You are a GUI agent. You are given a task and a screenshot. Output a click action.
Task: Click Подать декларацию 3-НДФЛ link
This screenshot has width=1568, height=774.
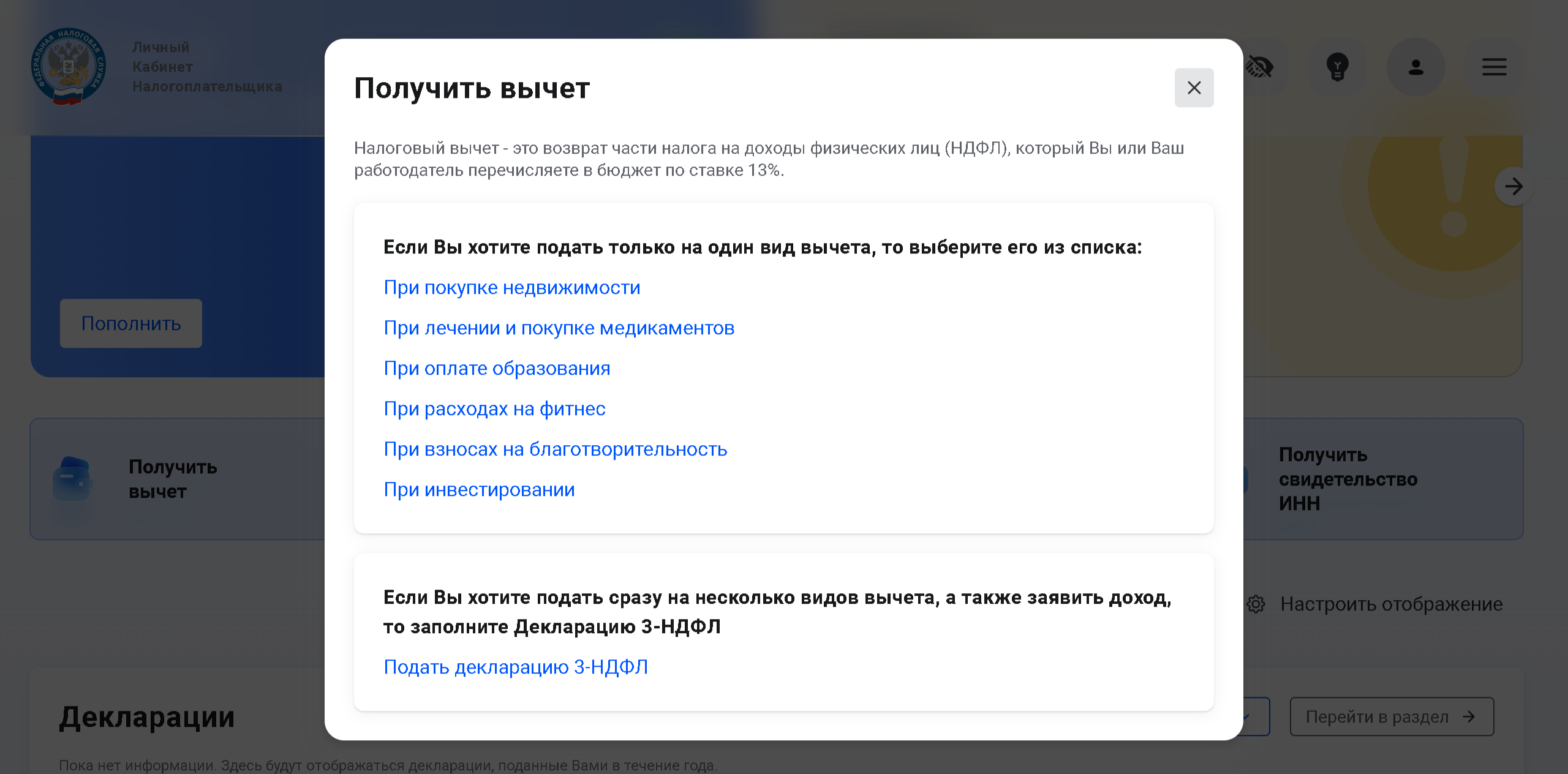pos(515,666)
